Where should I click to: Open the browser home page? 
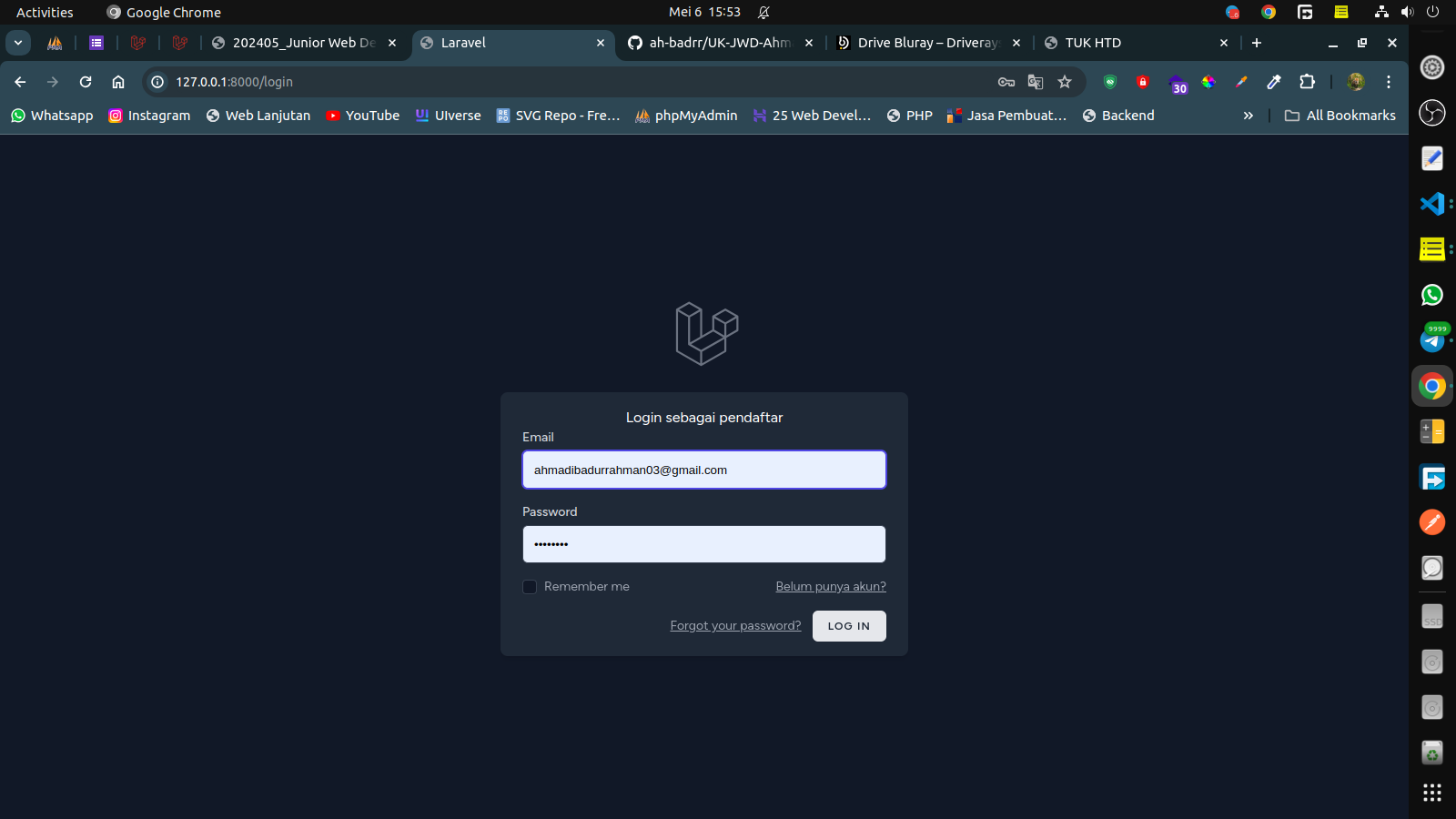118,82
